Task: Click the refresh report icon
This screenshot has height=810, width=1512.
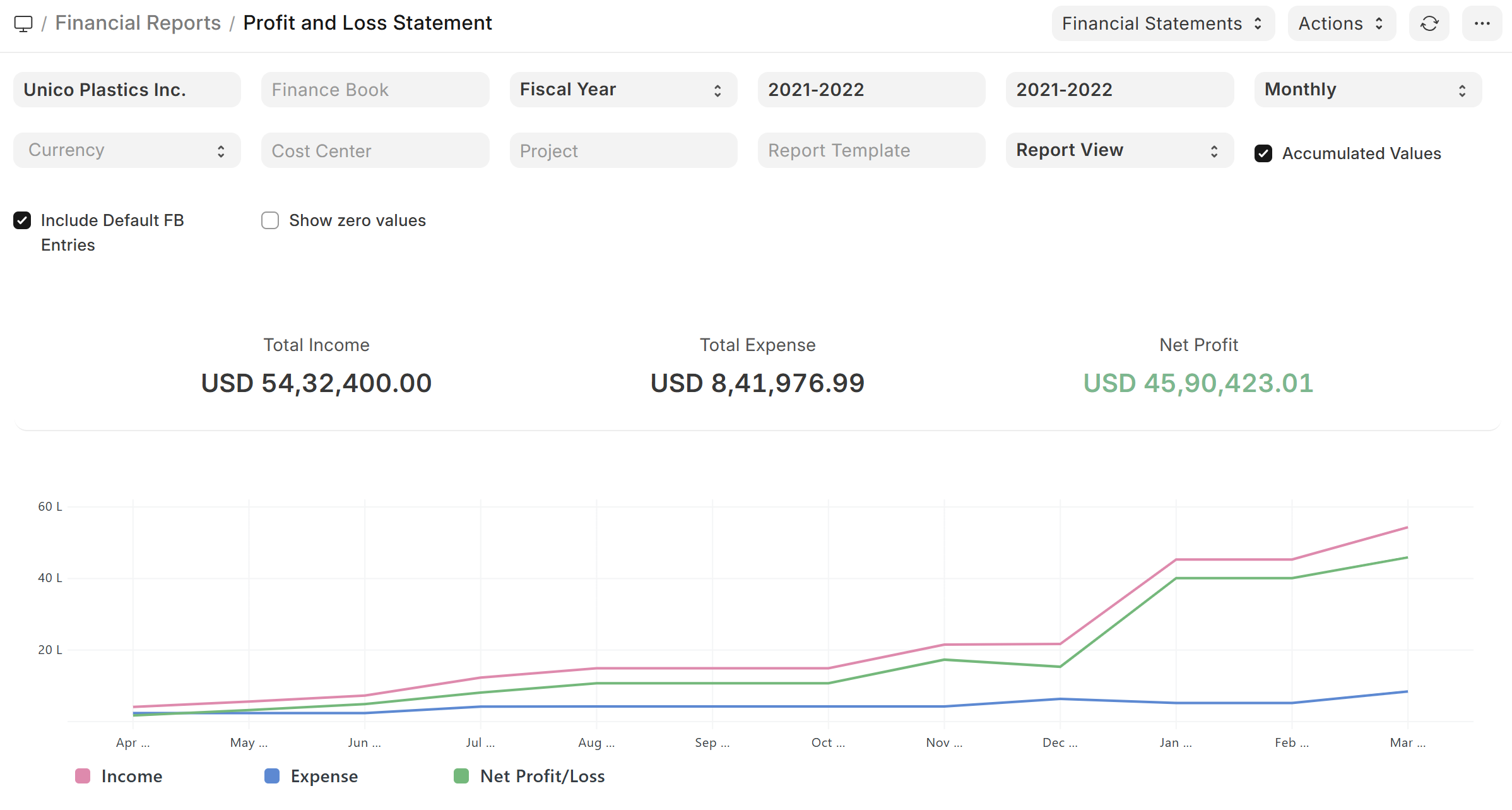Action: click(x=1429, y=24)
